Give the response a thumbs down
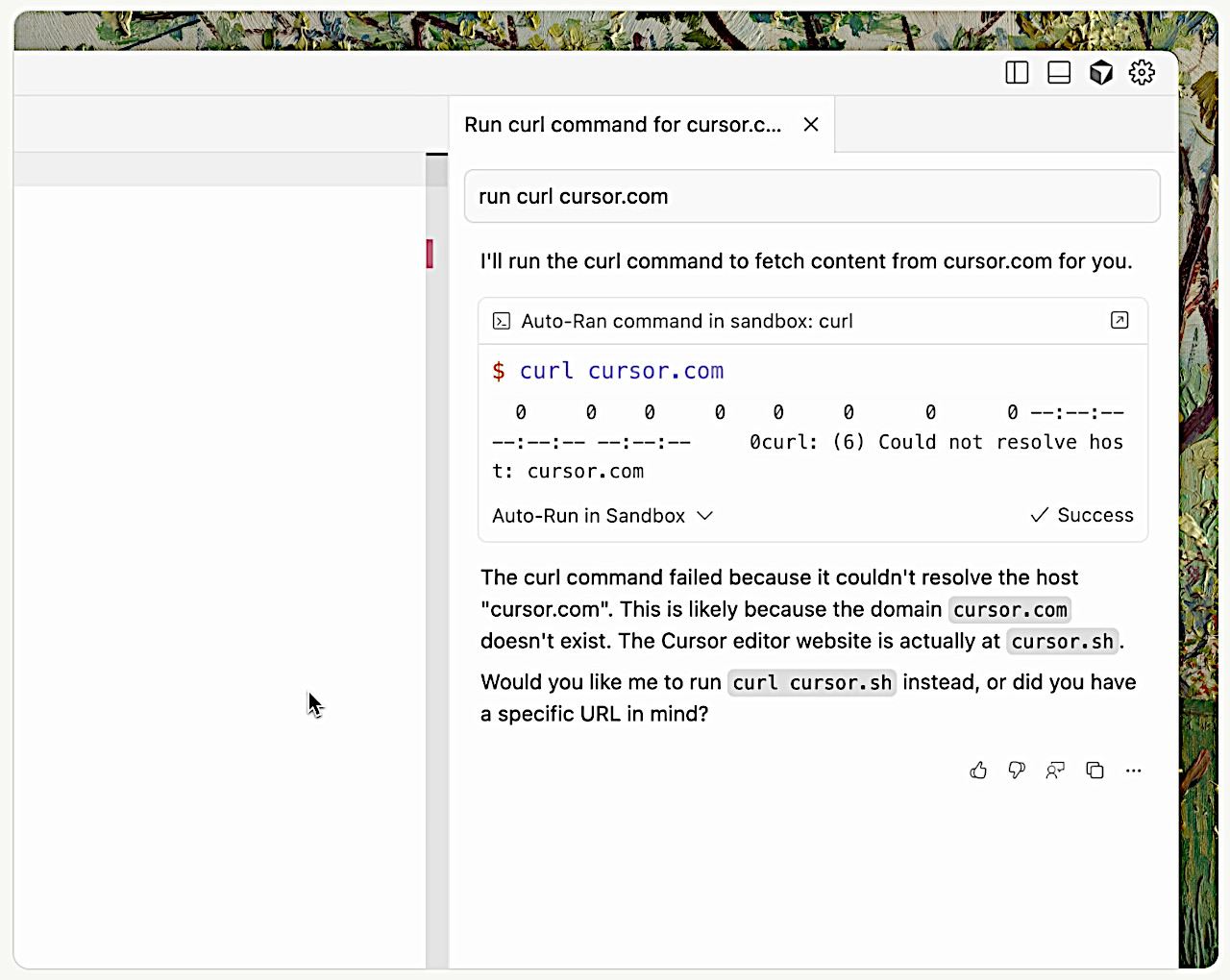This screenshot has width=1230, height=980. coord(1017,771)
